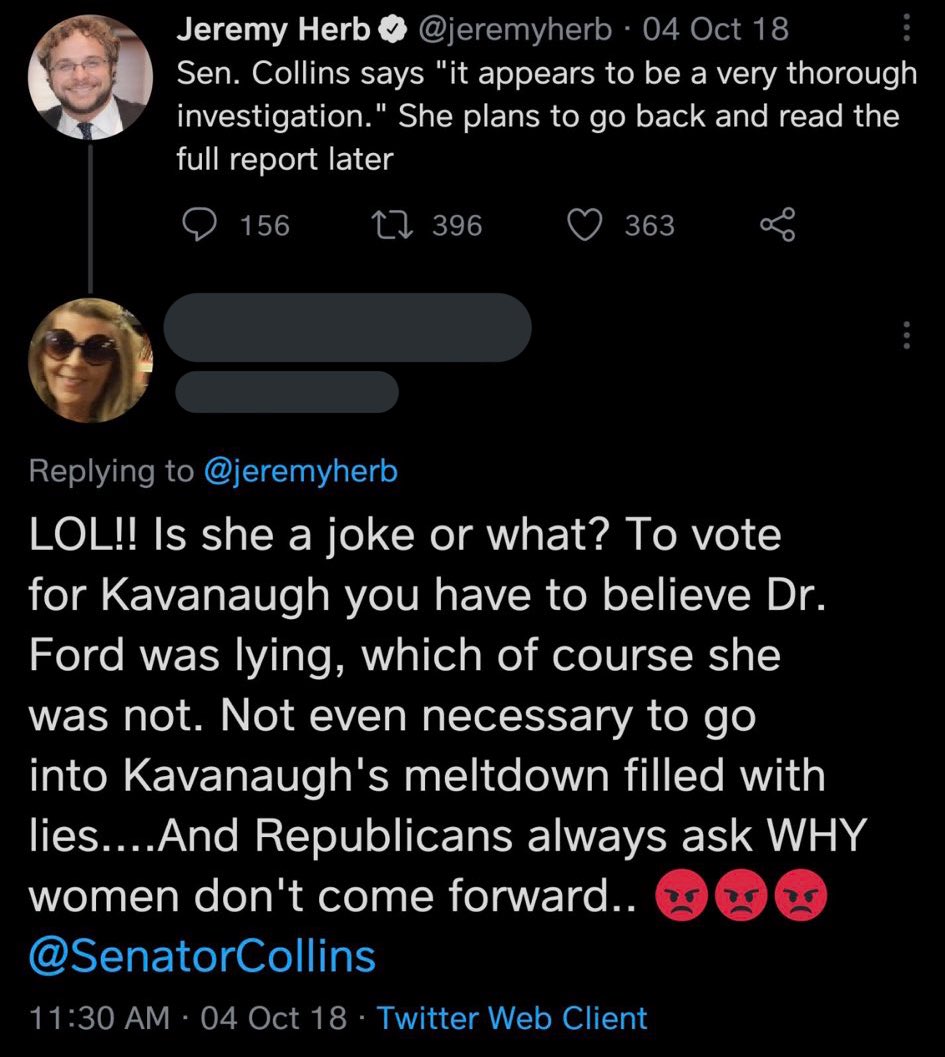Screen dimensions: 945x1057
Task: Click the 11:30 AM timestamp below the reply
Action: tap(99, 1019)
